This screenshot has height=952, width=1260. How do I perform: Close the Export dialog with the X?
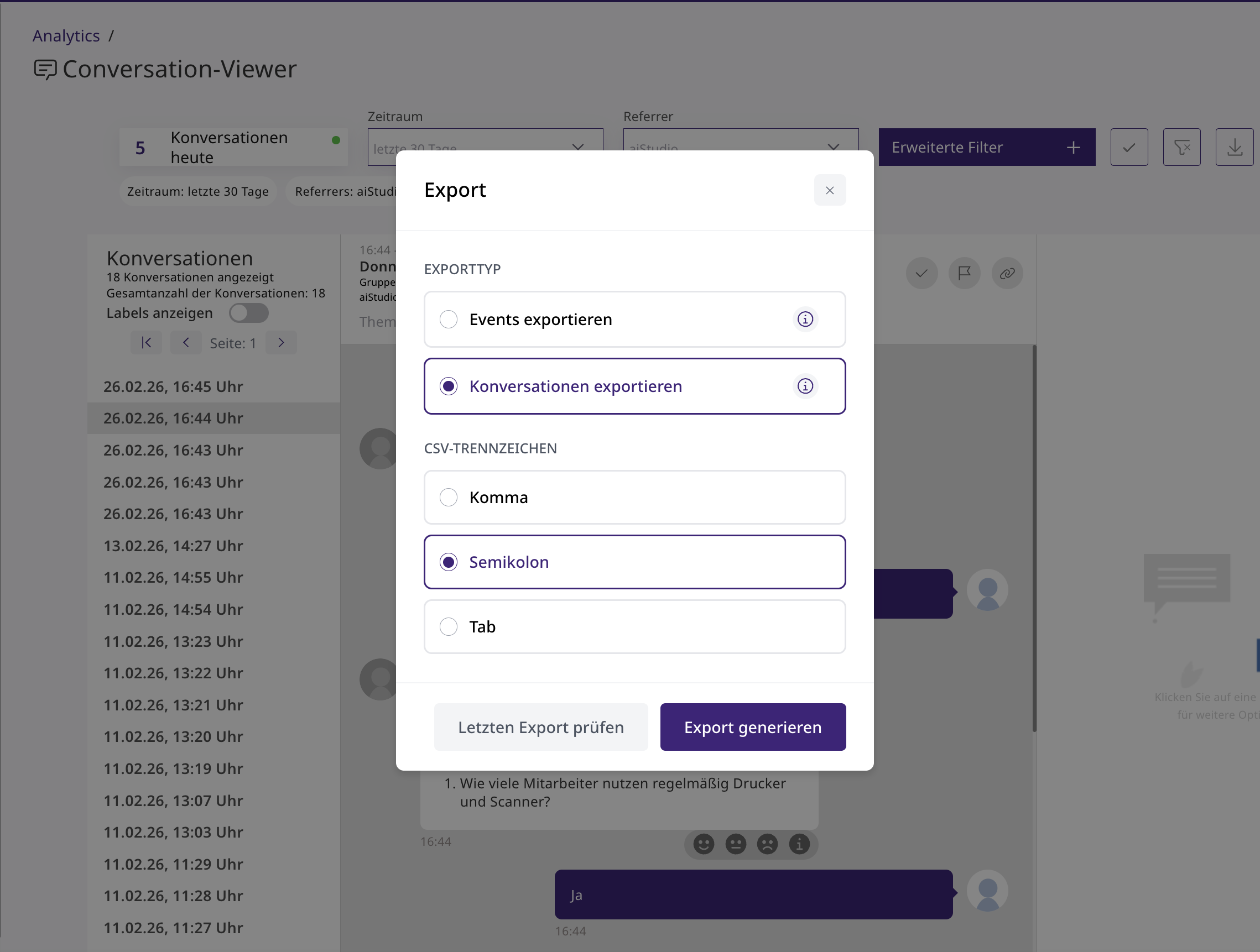point(829,190)
